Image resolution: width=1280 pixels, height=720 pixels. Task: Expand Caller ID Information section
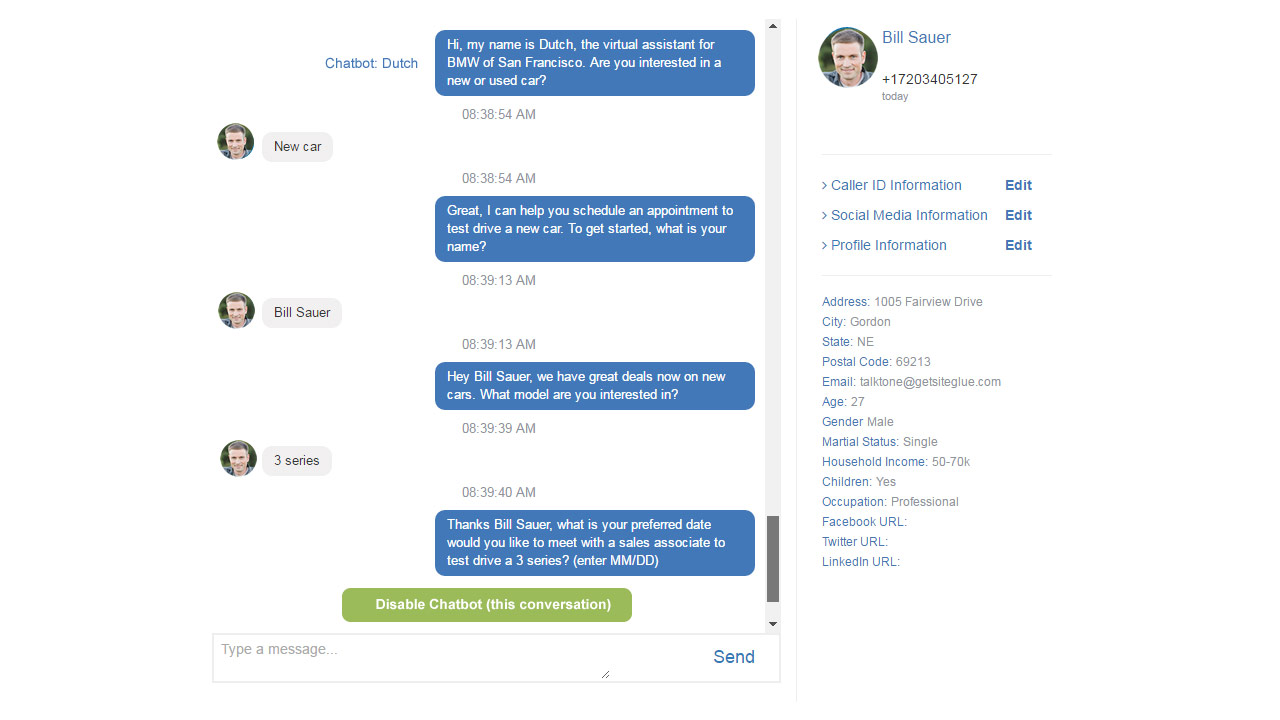[891, 185]
